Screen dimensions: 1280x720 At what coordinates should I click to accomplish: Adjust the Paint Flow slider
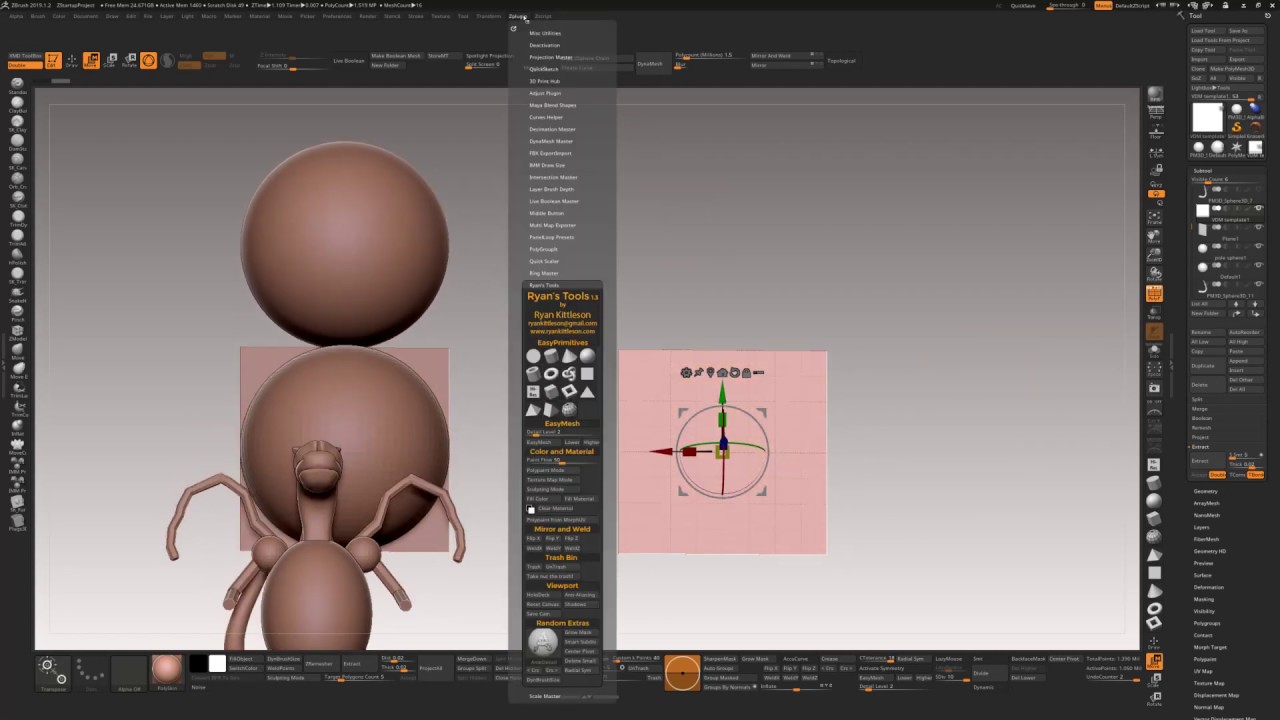click(x=561, y=460)
